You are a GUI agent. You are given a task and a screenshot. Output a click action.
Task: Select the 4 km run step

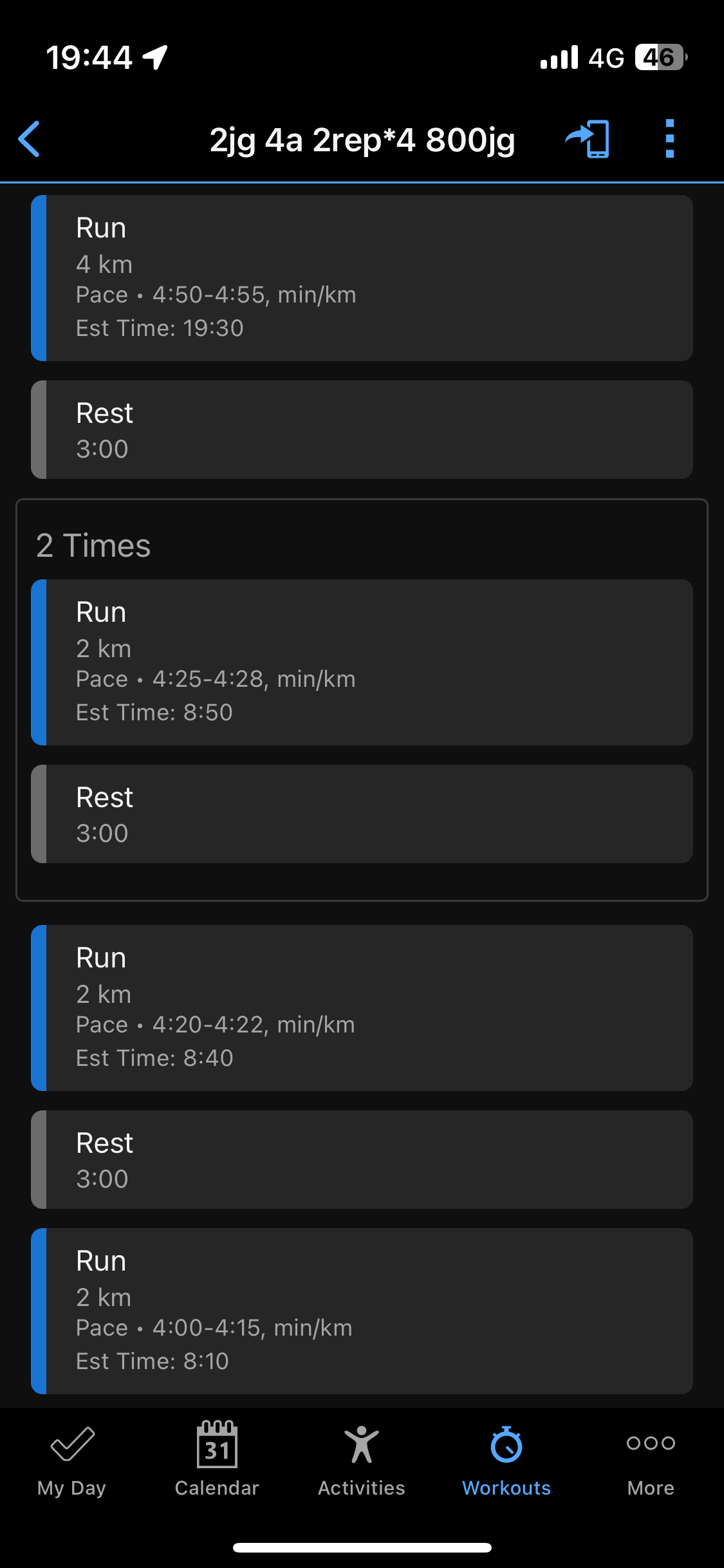362,277
